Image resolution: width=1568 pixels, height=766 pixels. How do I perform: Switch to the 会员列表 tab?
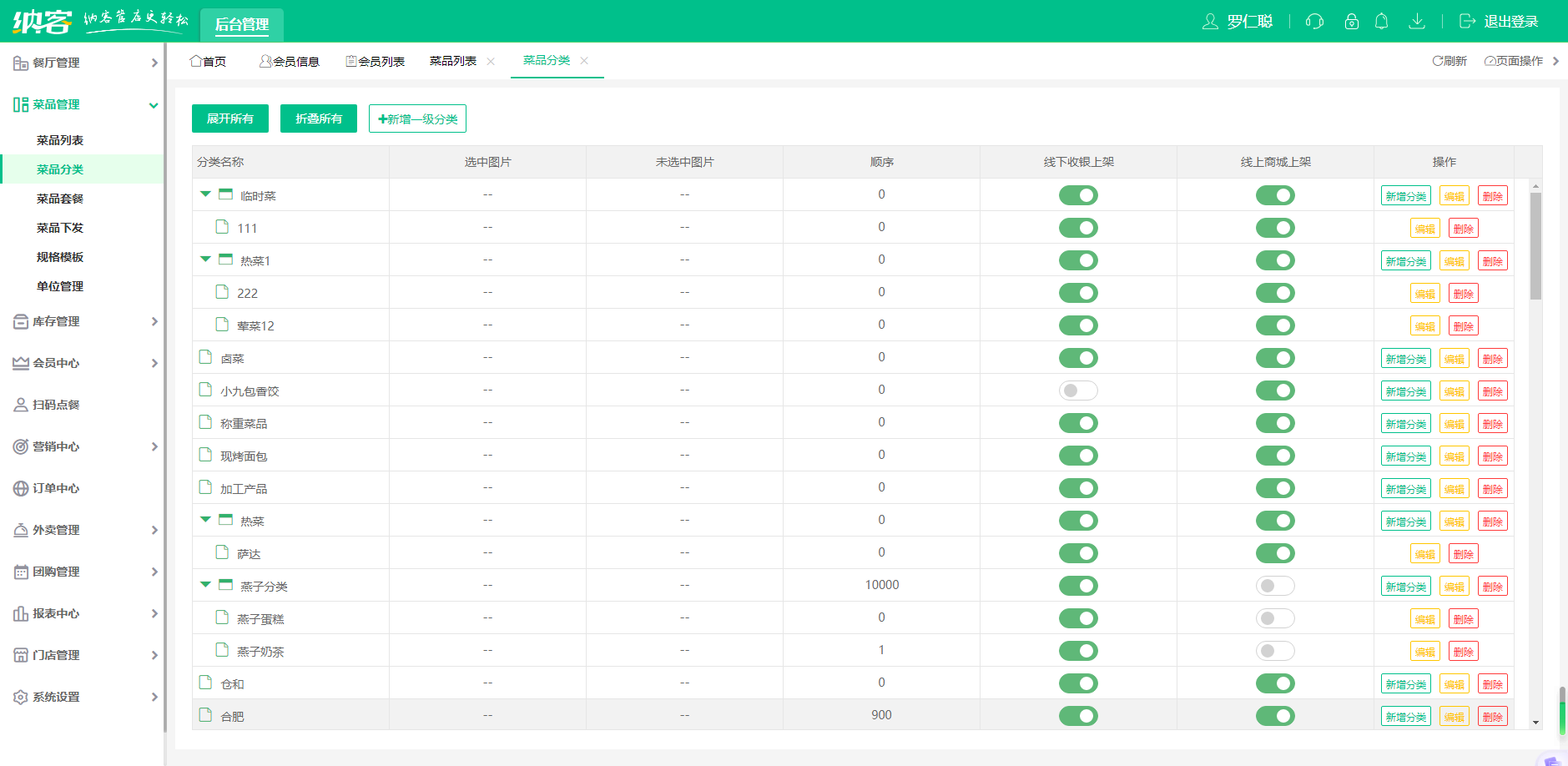[376, 62]
